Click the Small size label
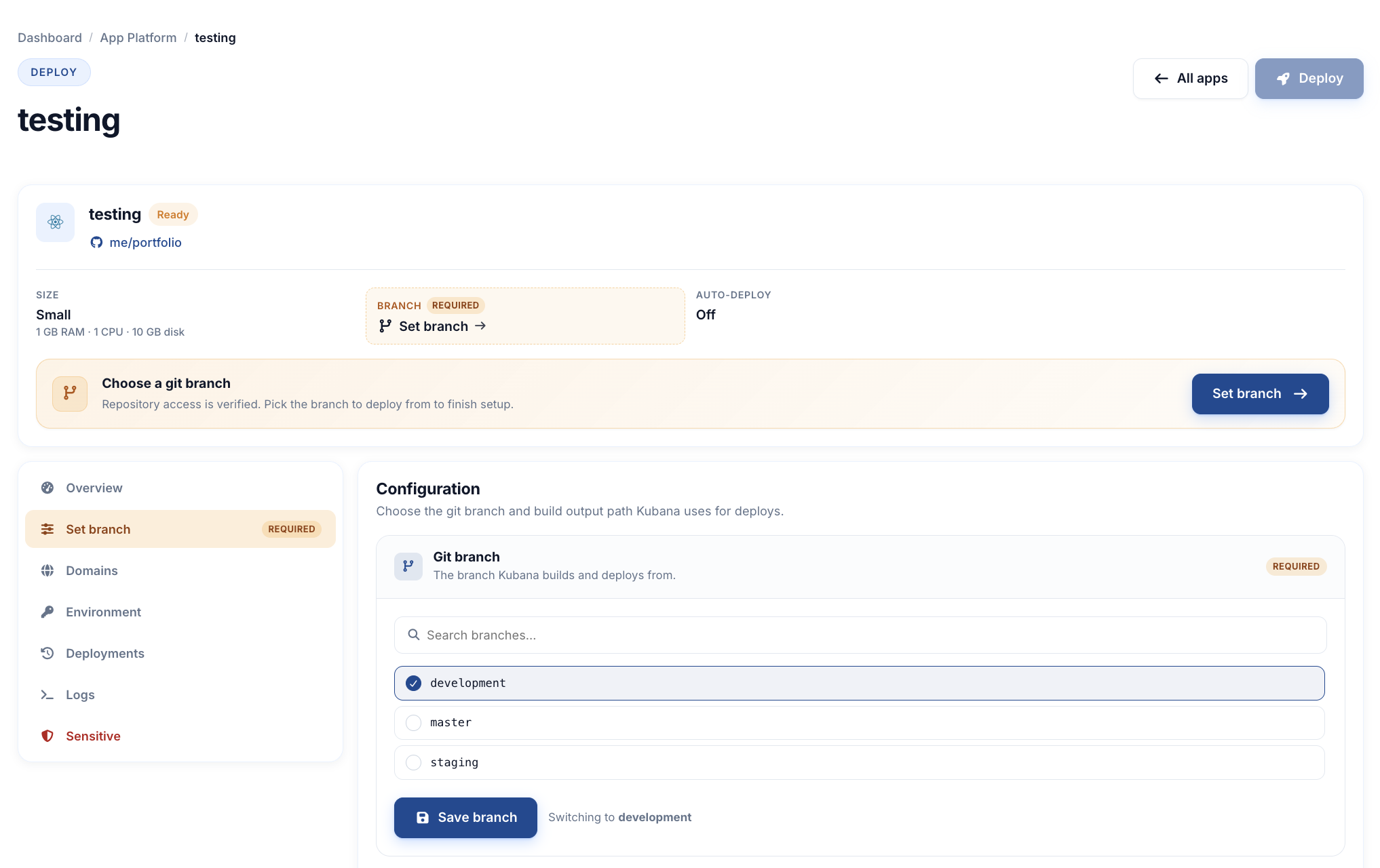Viewport: 1380px width, 868px height. pos(54,315)
